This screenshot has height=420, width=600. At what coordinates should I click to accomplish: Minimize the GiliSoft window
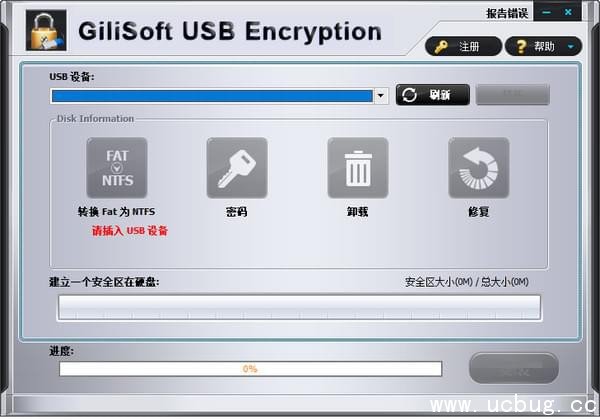click(546, 13)
